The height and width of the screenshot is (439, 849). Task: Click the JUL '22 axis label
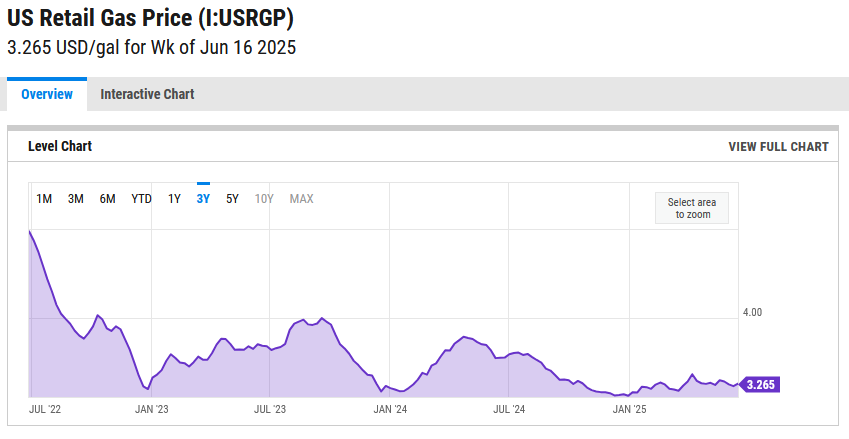(45, 409)
